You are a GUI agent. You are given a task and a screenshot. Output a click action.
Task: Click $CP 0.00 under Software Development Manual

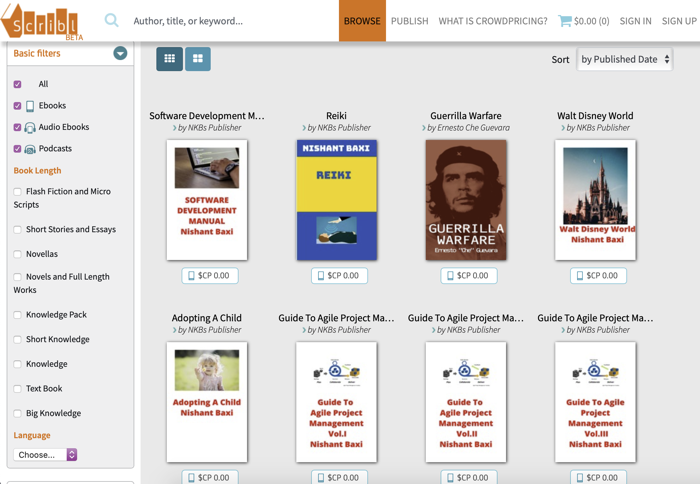coord(210,275)
